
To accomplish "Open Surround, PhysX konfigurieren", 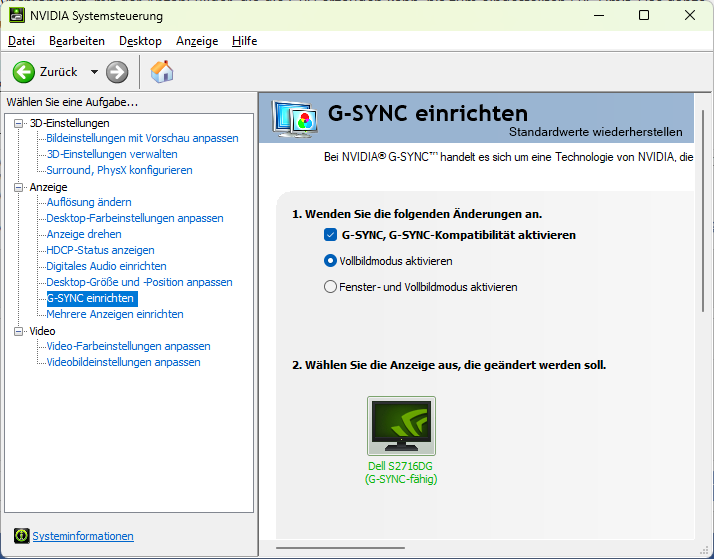I will pyautogui.click(x=119, y=170).
